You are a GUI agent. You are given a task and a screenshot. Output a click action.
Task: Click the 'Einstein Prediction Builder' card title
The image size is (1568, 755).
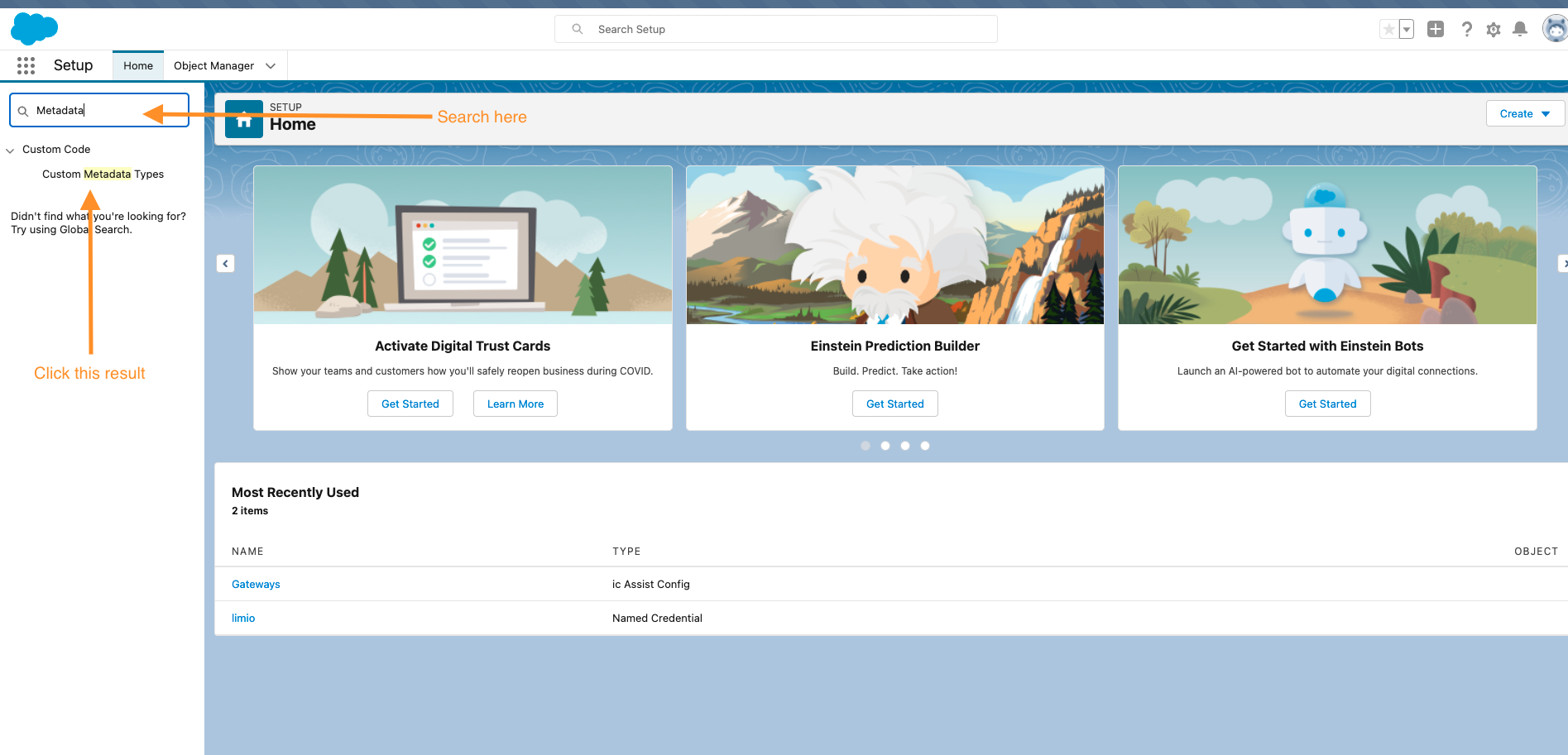[895, 346]
